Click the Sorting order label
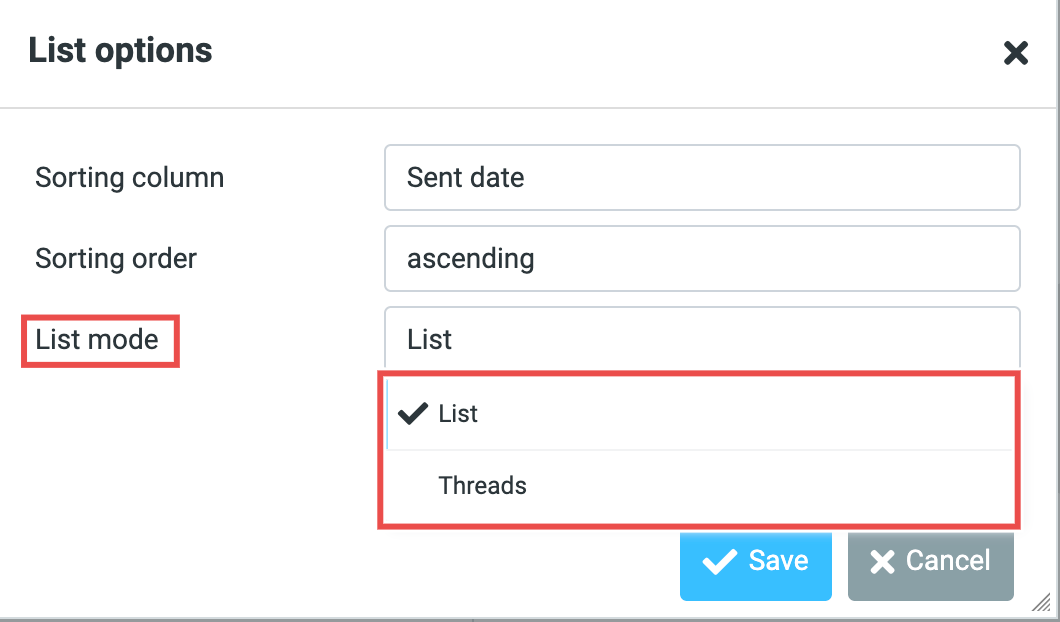This screenshot has width=1060, height=622. [116, 259]
